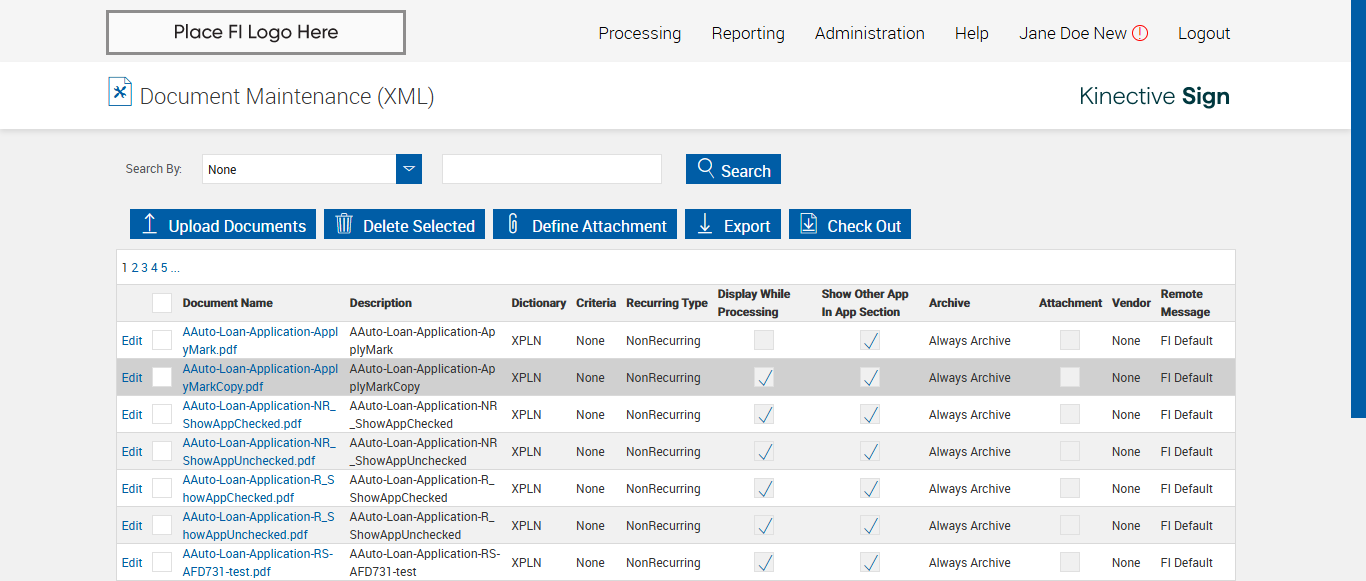Select checkbox for AAuto-Loan-Application-ApplyMark.pdf row
The width and height of the screenshot is (1366, 581).
(162, 340)
